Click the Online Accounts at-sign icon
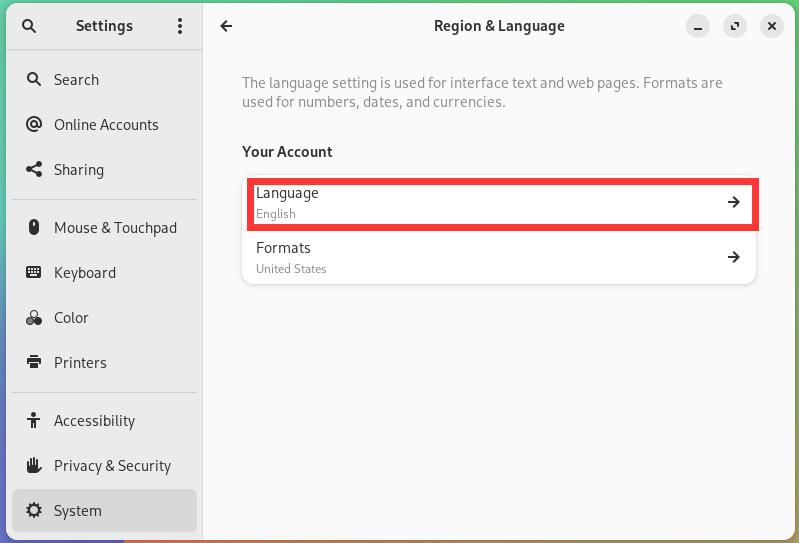This screenshot has height=543, width=799. [x=34, y=124]
